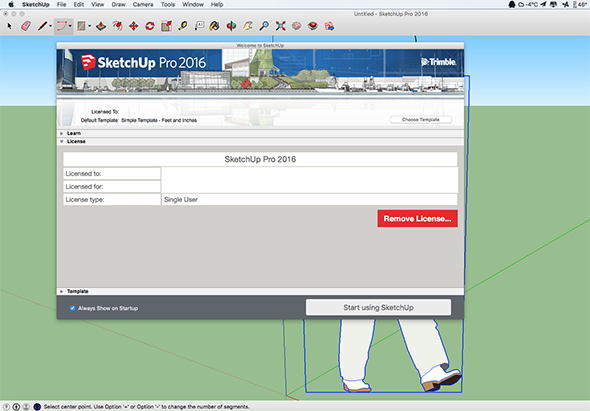This screenshot has height=411, width=590.
Task: Click the status bar 'Select center point' hint
Action: pyautogui.click(x=146, y=406)
